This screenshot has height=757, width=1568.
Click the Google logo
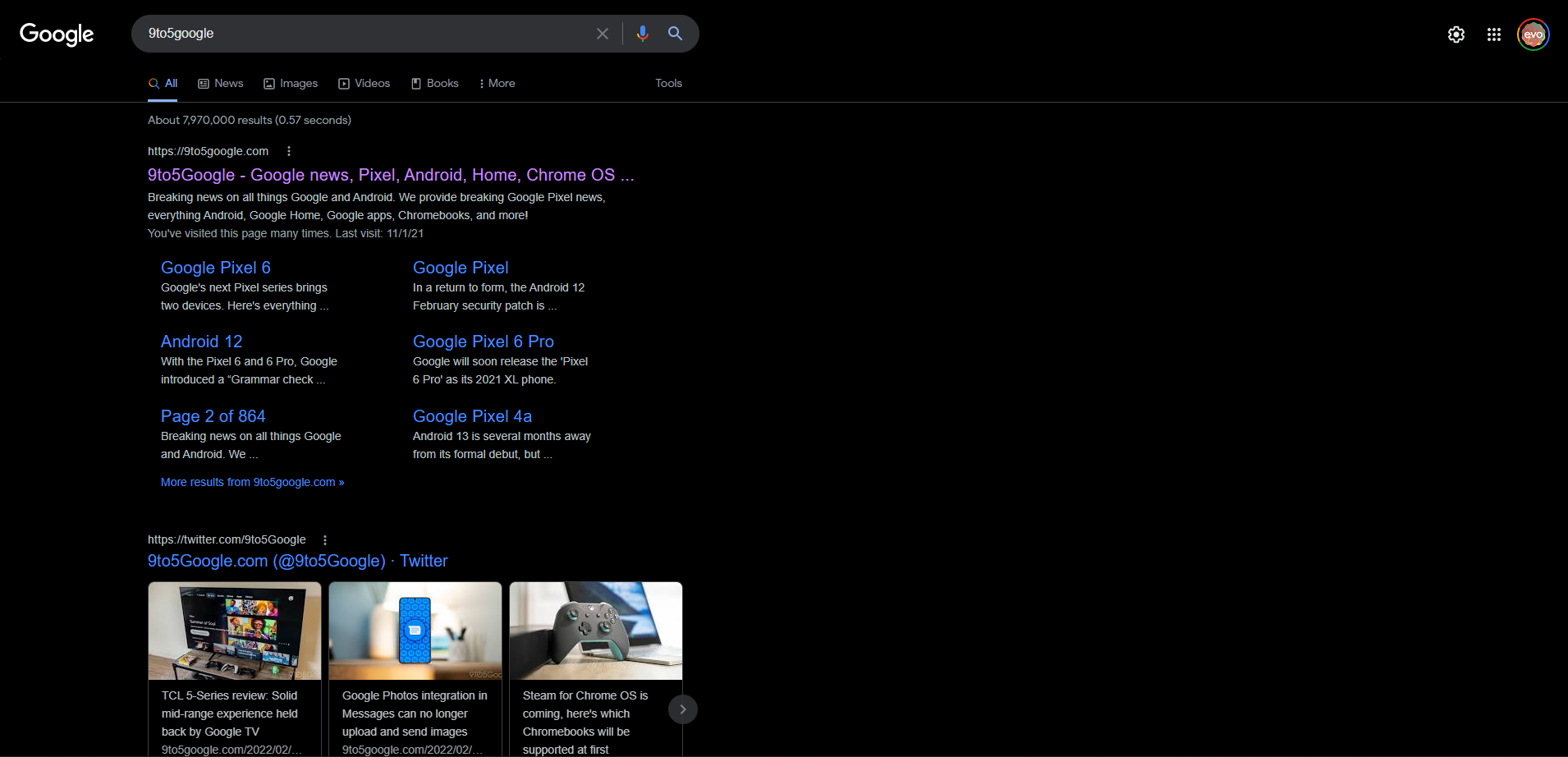57,34
